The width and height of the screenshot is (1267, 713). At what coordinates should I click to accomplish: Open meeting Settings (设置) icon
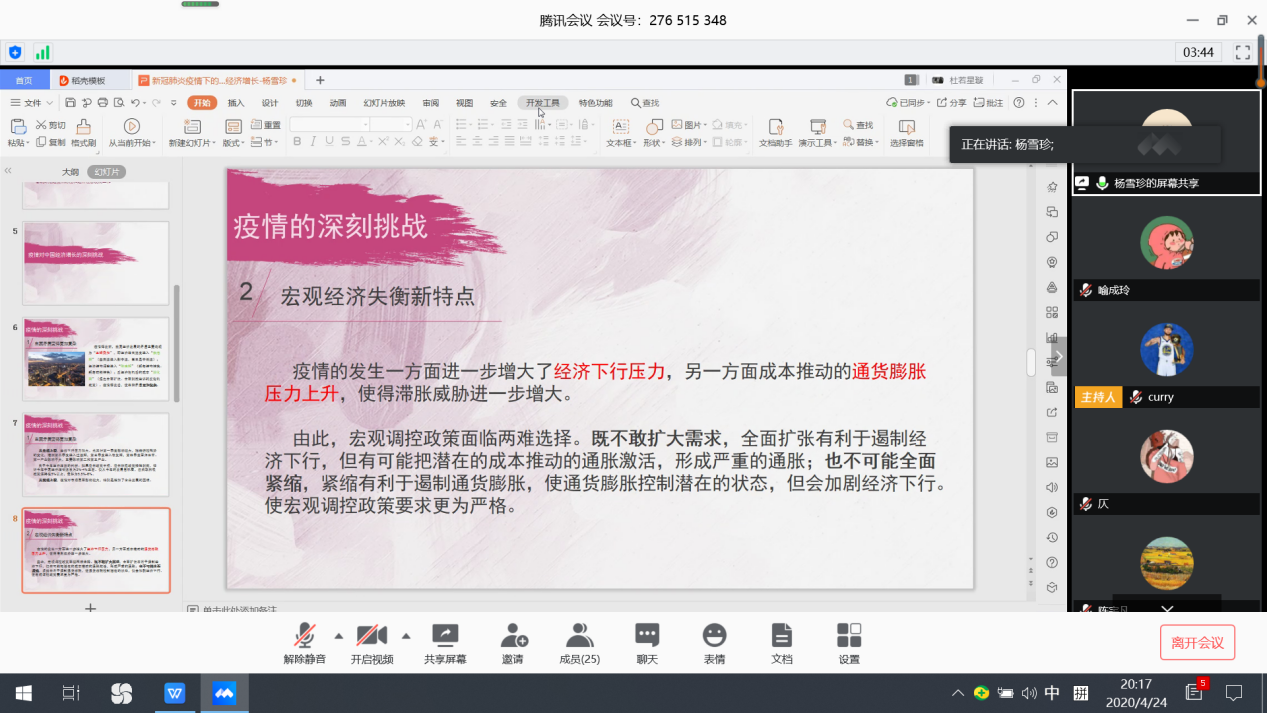849,635
